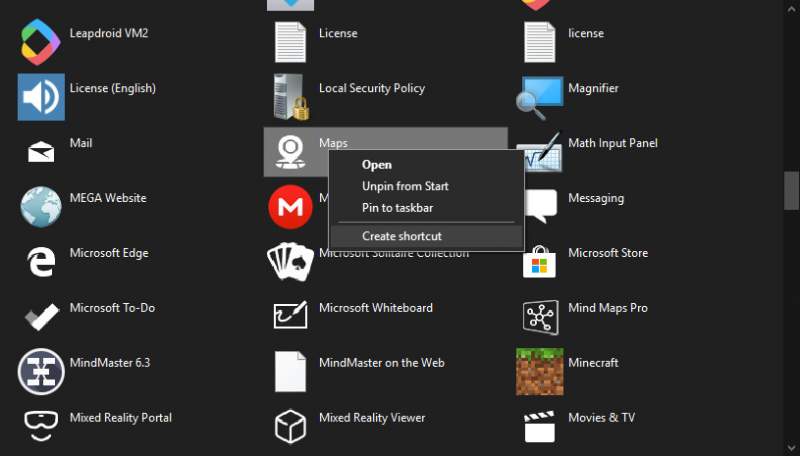Viewport: 800px width, 456px height.
Task: Open the License (English) speaker icon
Action: pos(41,97)
